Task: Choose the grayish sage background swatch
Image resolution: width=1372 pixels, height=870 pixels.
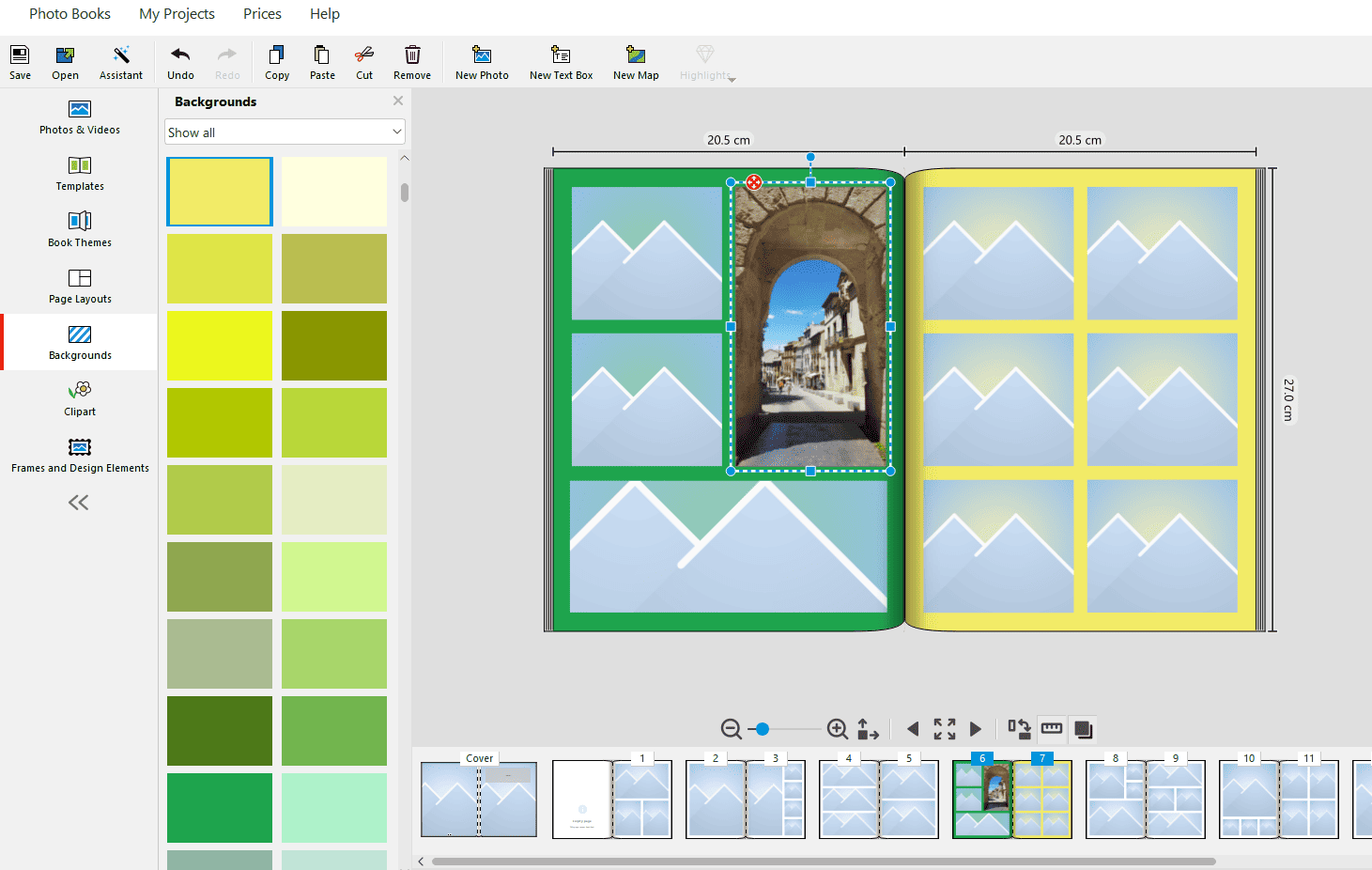Action: [x=220, y=654]
